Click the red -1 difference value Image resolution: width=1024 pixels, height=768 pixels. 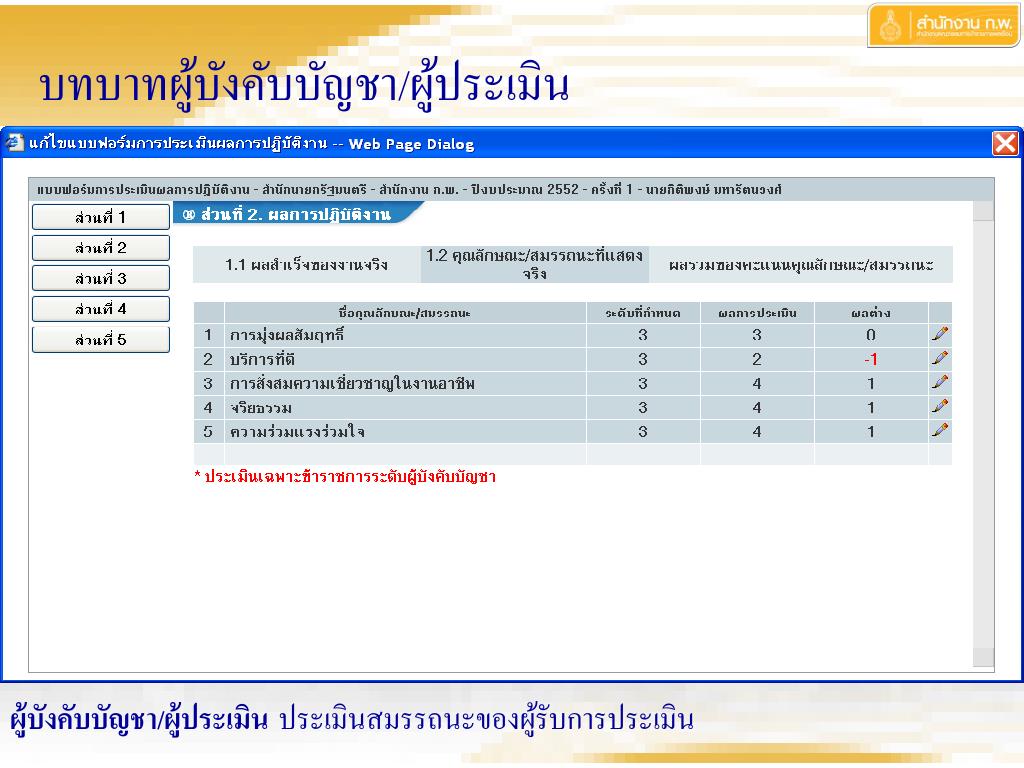pos(871,359)
